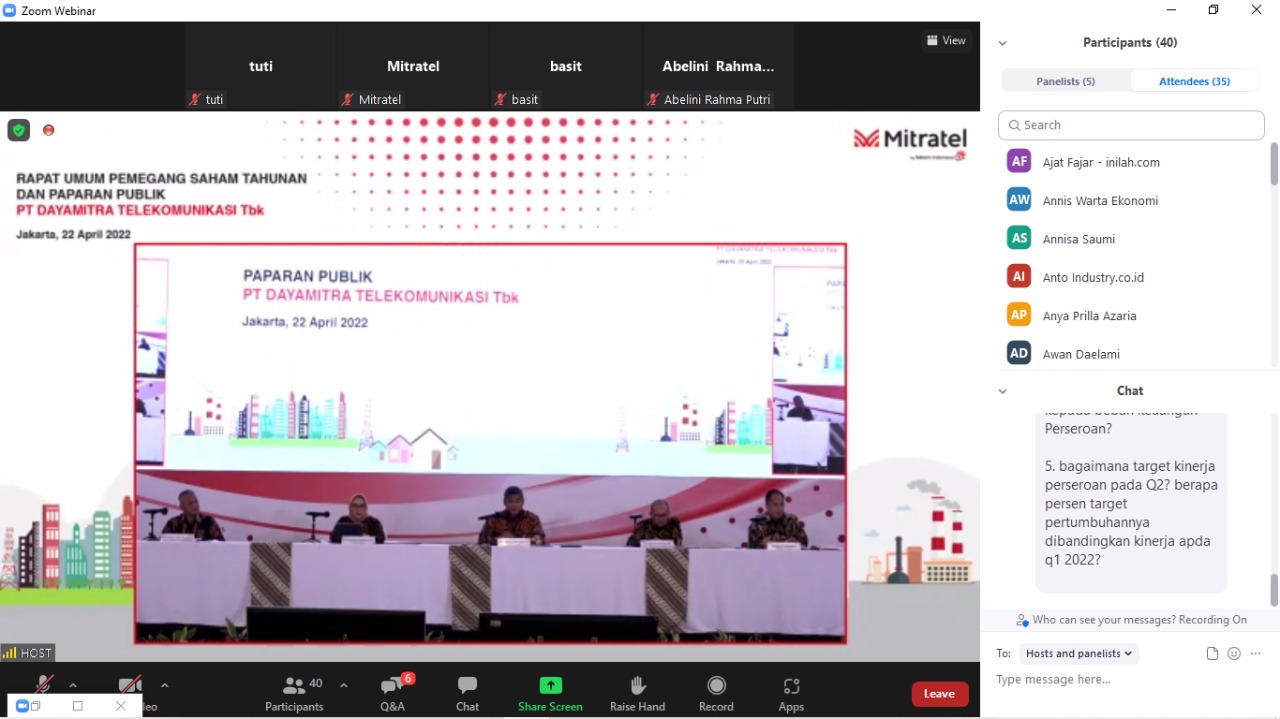Click the participants list scrollbar

click(x=1274, y=165)
